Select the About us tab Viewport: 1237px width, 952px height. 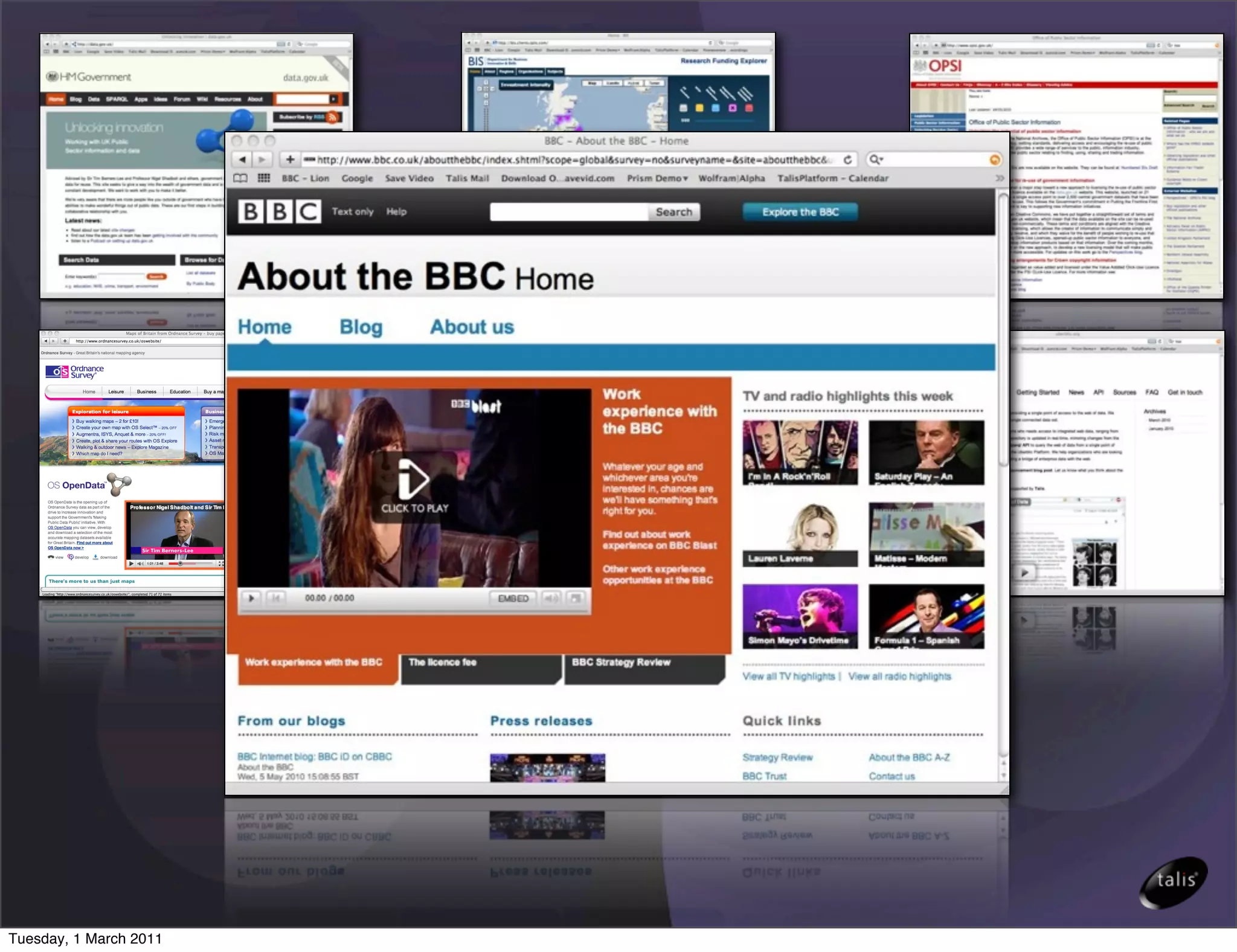coord(472,327)
